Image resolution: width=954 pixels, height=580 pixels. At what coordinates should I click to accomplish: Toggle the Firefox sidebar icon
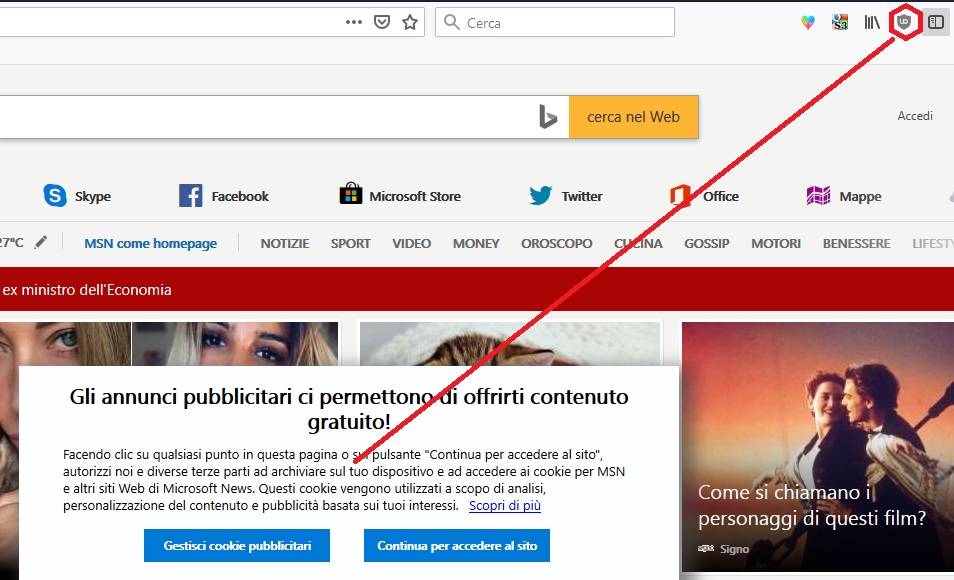click(x=936, y=23)
